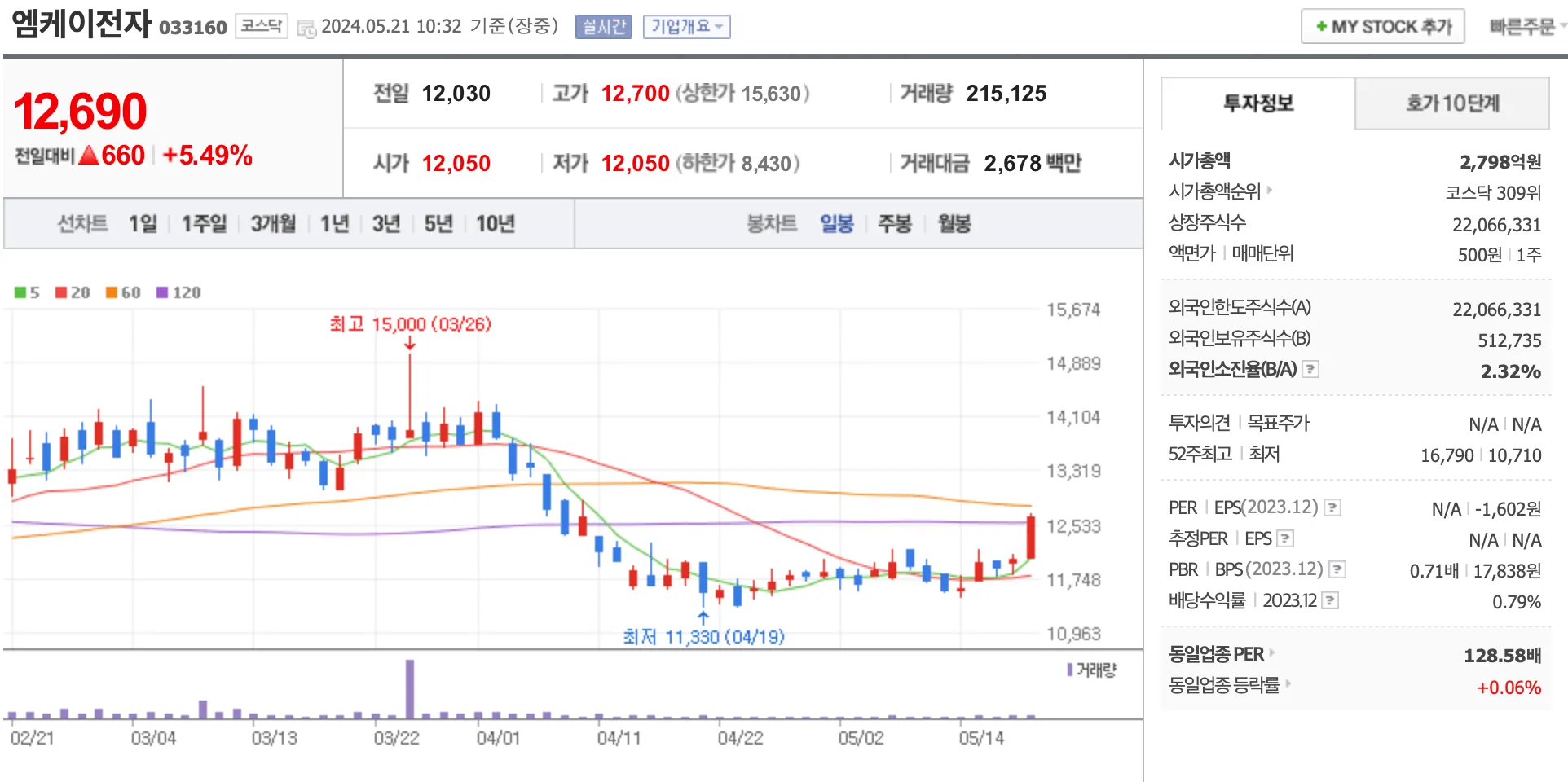Switch to 투자정보 tab
Viewport: 1568px width, 782px height.
pos(1257,103)
